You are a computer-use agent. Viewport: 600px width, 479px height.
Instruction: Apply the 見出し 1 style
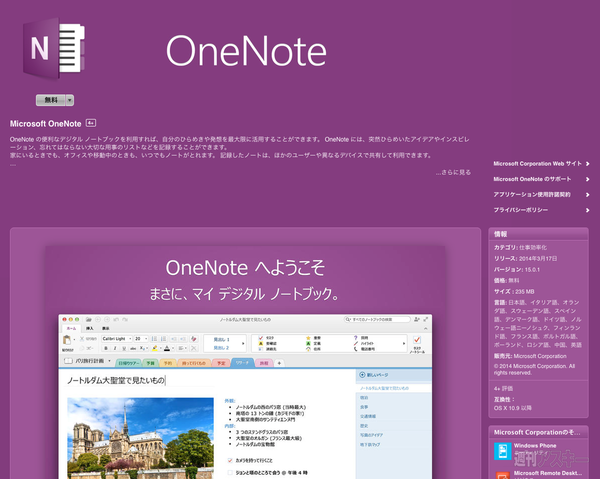pyautogui.click(x=222, y=340)
